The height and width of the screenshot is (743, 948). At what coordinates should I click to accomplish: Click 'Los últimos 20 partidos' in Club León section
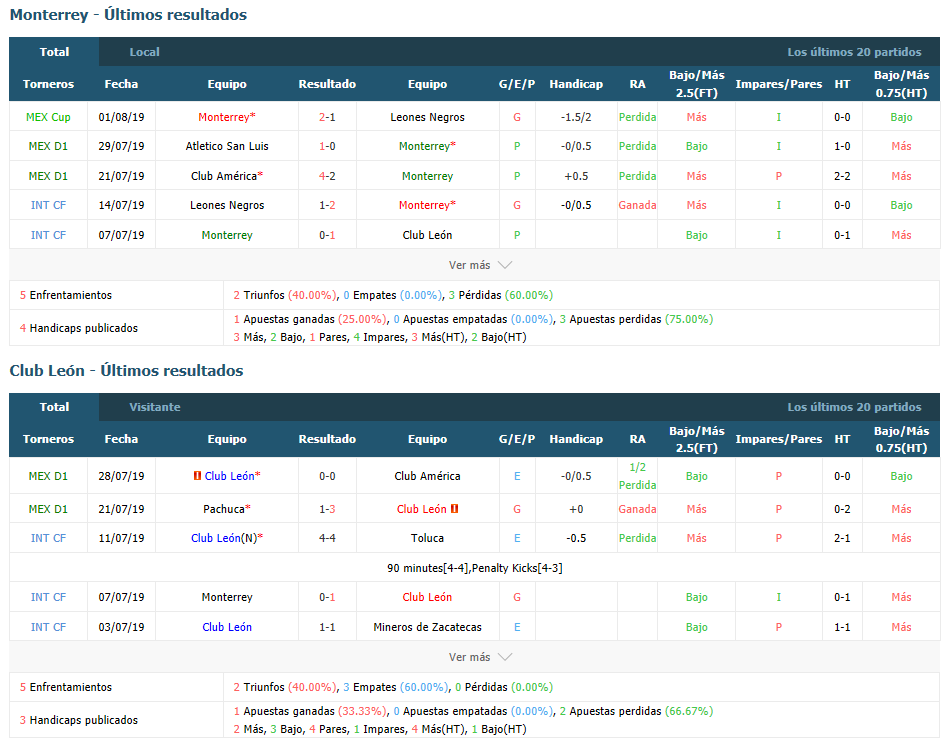coord(854,407)
